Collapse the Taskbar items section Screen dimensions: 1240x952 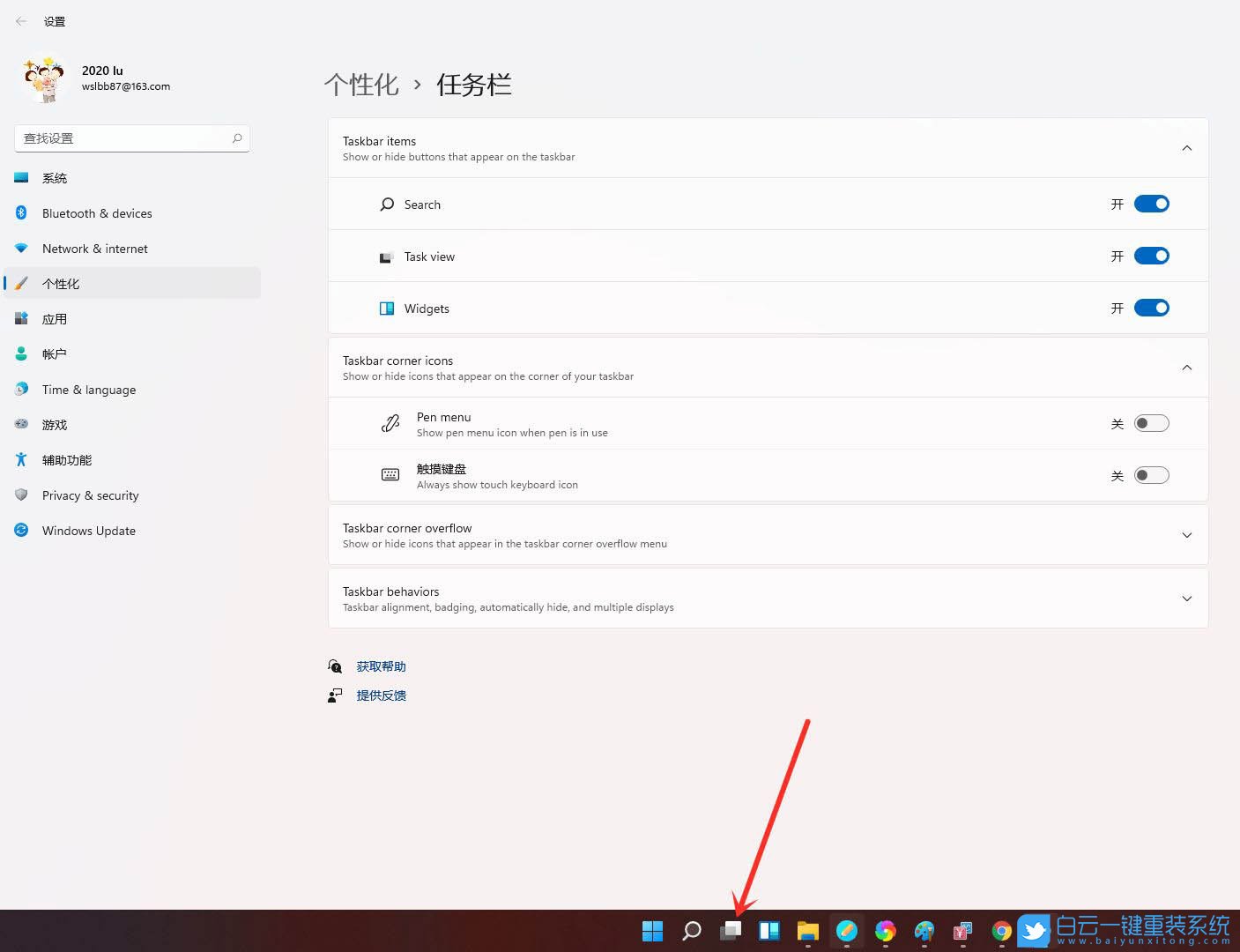[x=1186, y=147]
